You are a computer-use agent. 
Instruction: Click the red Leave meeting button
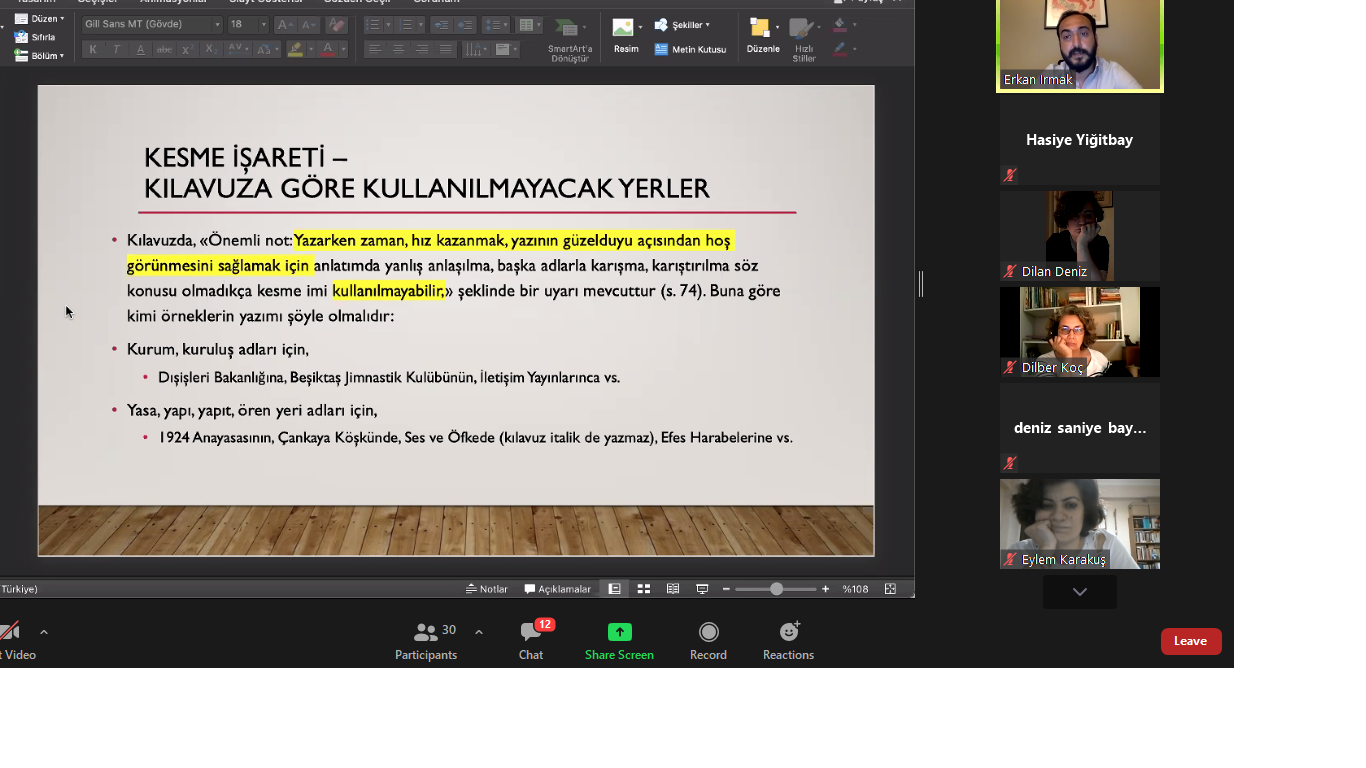pos(1191,641)
